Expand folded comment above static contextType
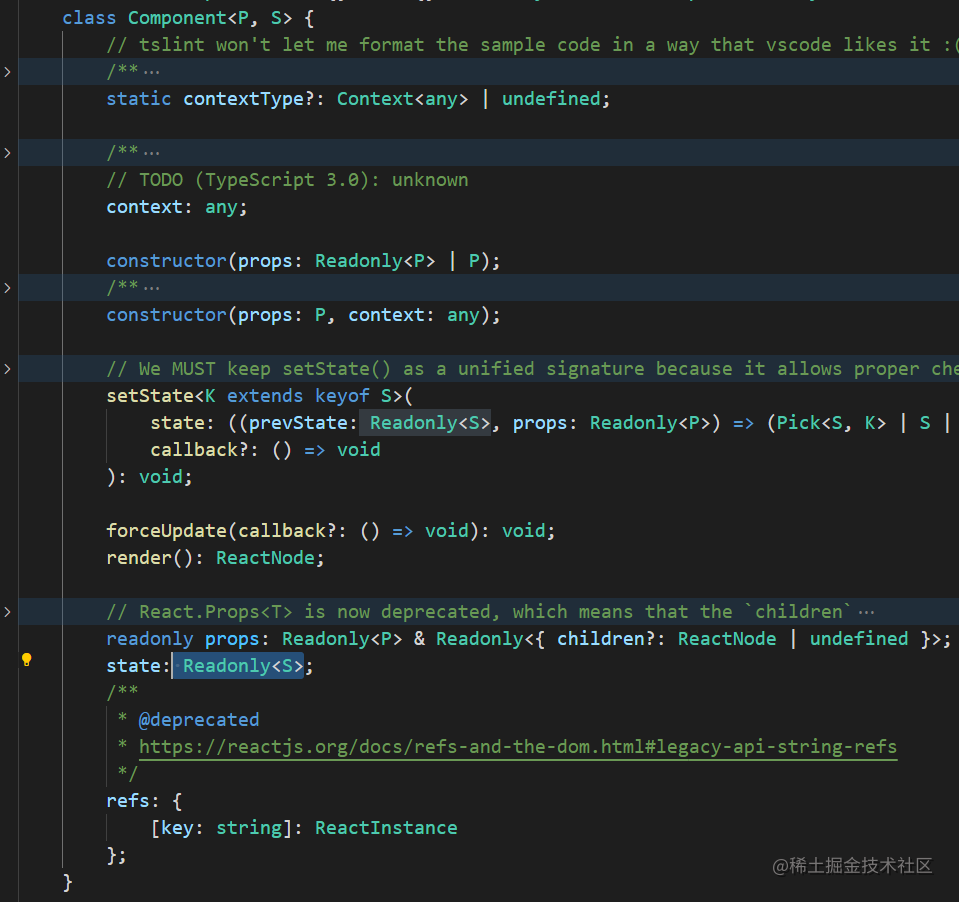The width and height of the screenshot is (959, 902). tap(7, 72)
